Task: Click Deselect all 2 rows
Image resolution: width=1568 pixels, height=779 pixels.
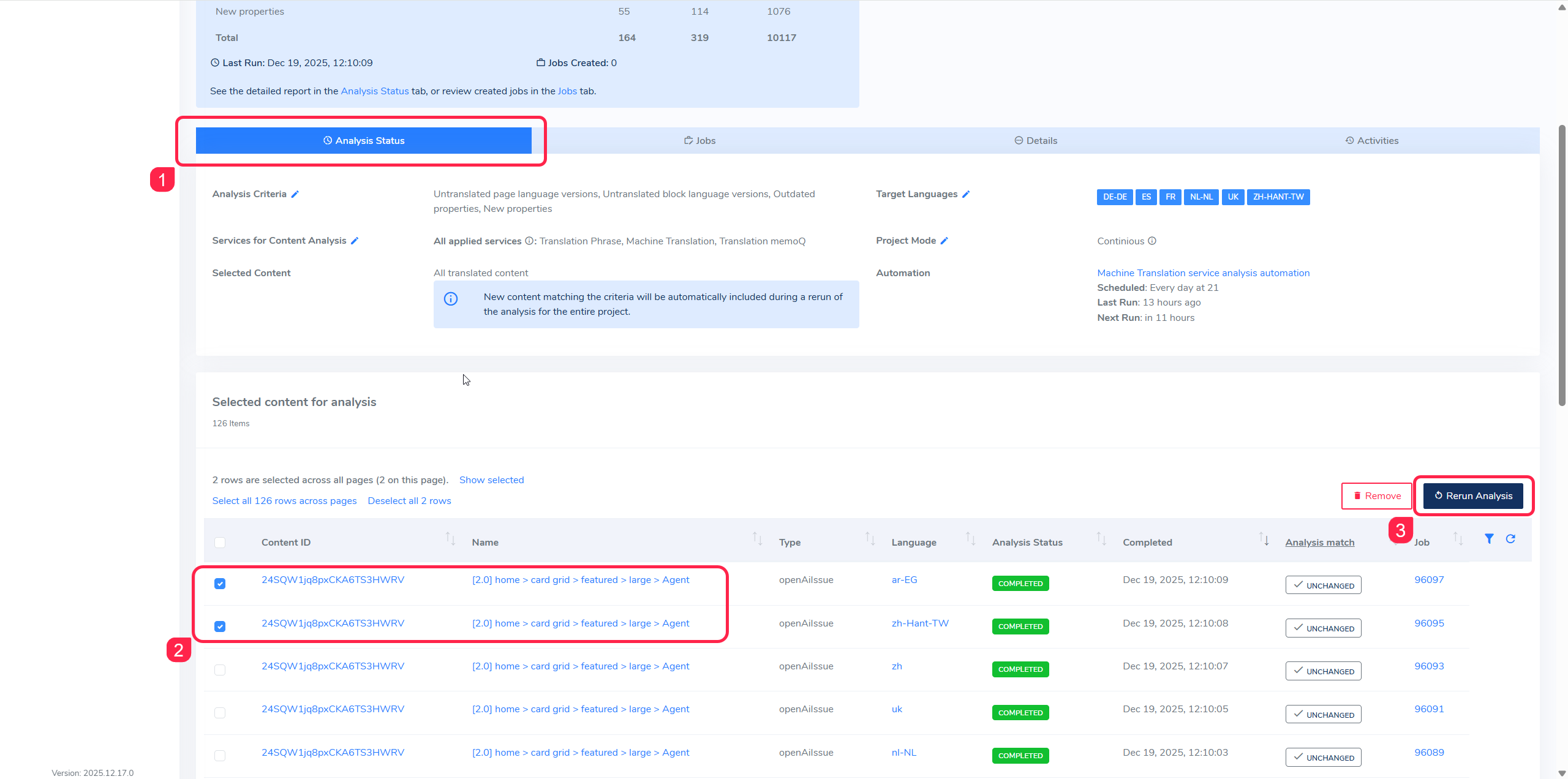Action: [x=409, y=501]
